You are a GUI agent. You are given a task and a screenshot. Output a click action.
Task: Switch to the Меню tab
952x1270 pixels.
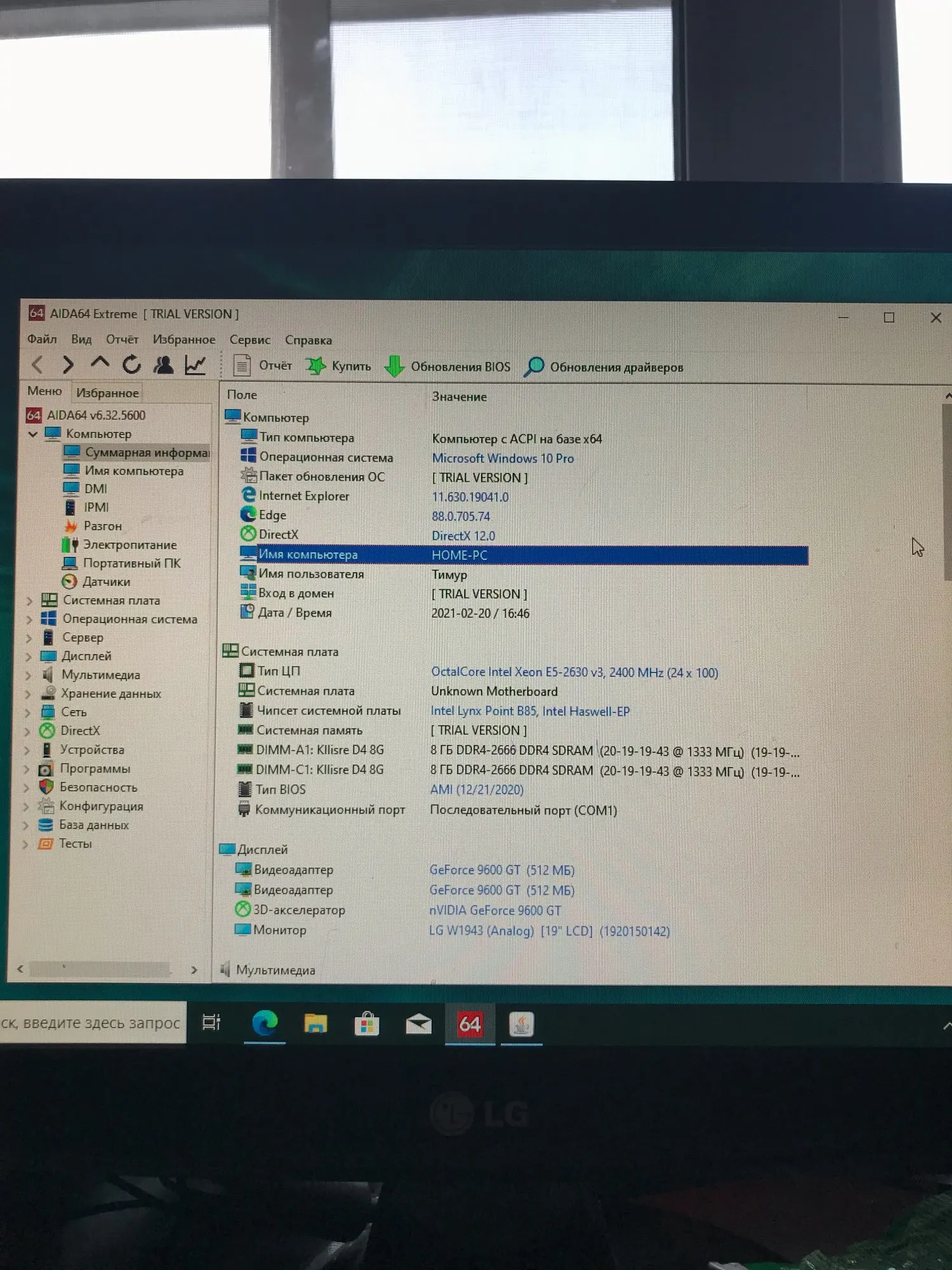(x=44, y=391)
